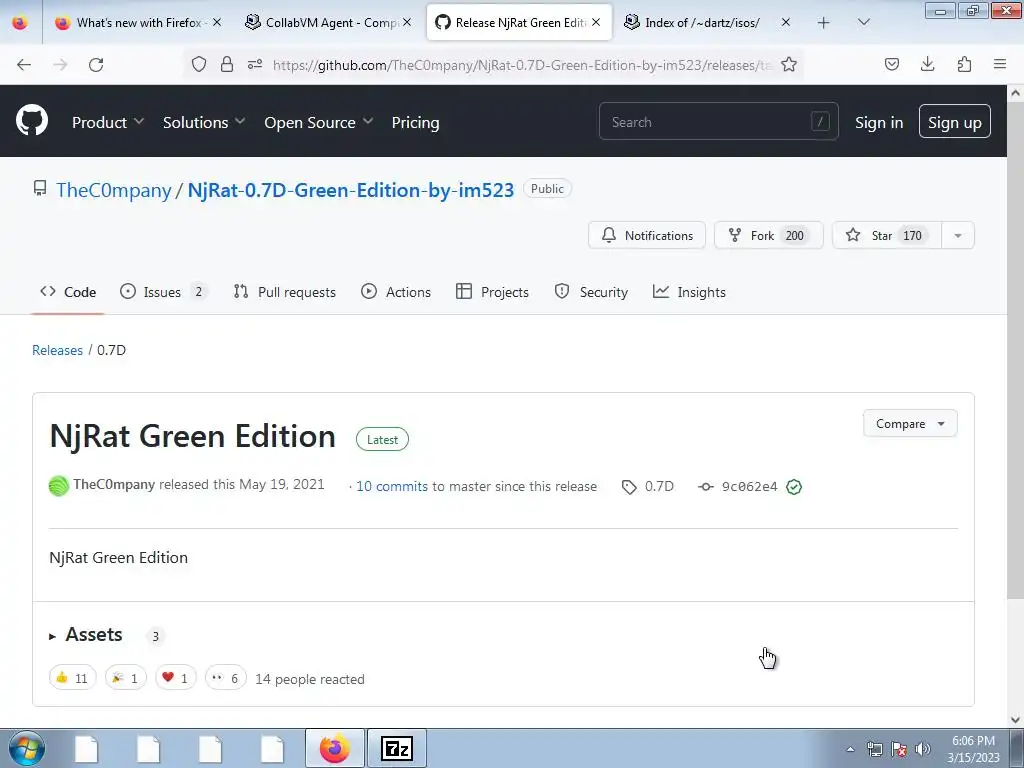
Task: Open the Firefox extensions icon
Action: [x=964, y=64]
